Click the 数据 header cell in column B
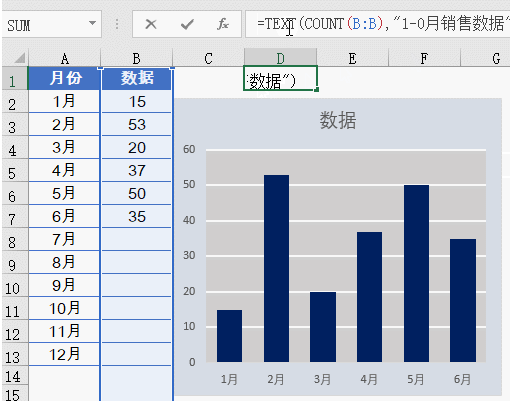 (x=137, y=78)
